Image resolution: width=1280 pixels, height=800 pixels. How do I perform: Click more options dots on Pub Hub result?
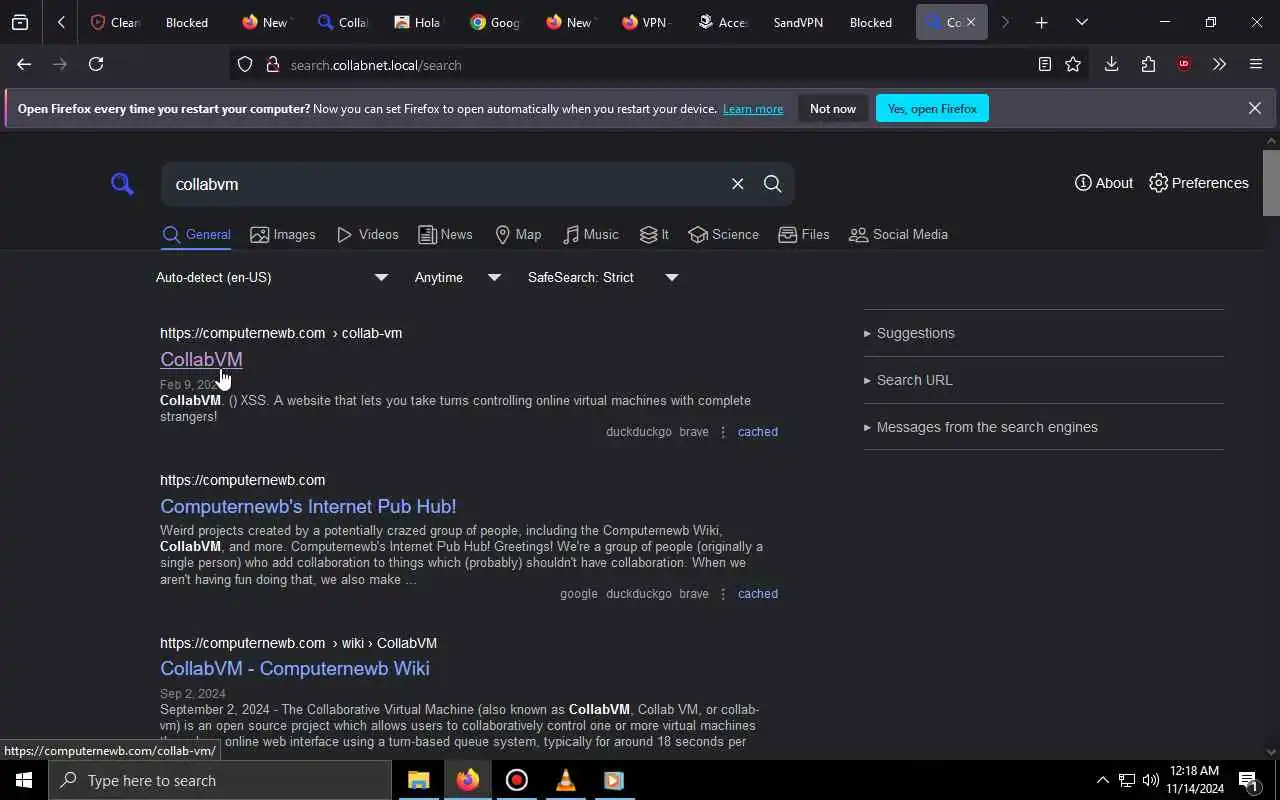pyautogui.click(x=723, y=594)
